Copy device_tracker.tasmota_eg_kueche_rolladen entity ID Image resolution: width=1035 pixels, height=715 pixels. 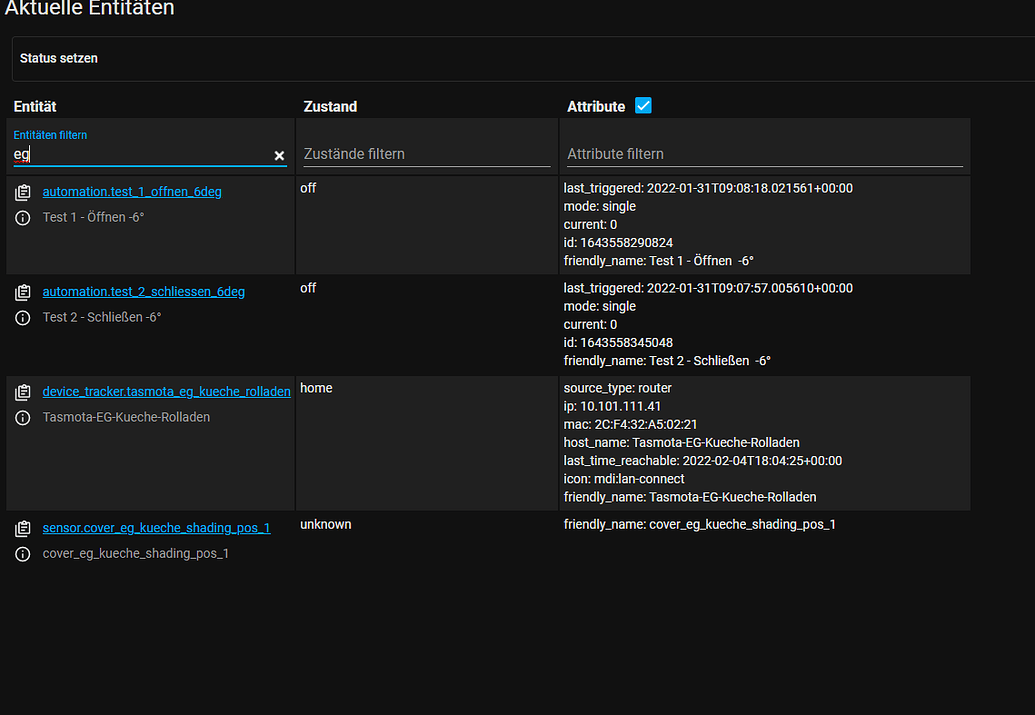pyautogui.click(x=22, y=391)
